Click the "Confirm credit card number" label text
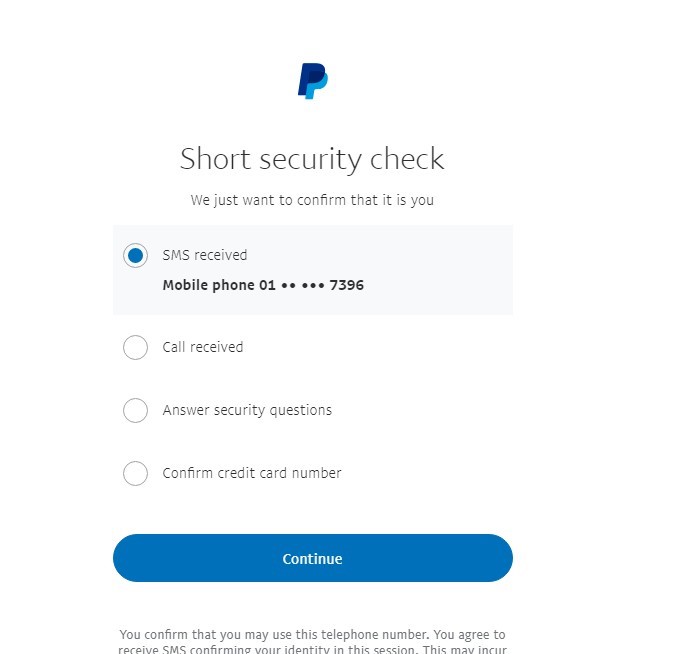Viewport: 687px width, 654px height. 252,473
